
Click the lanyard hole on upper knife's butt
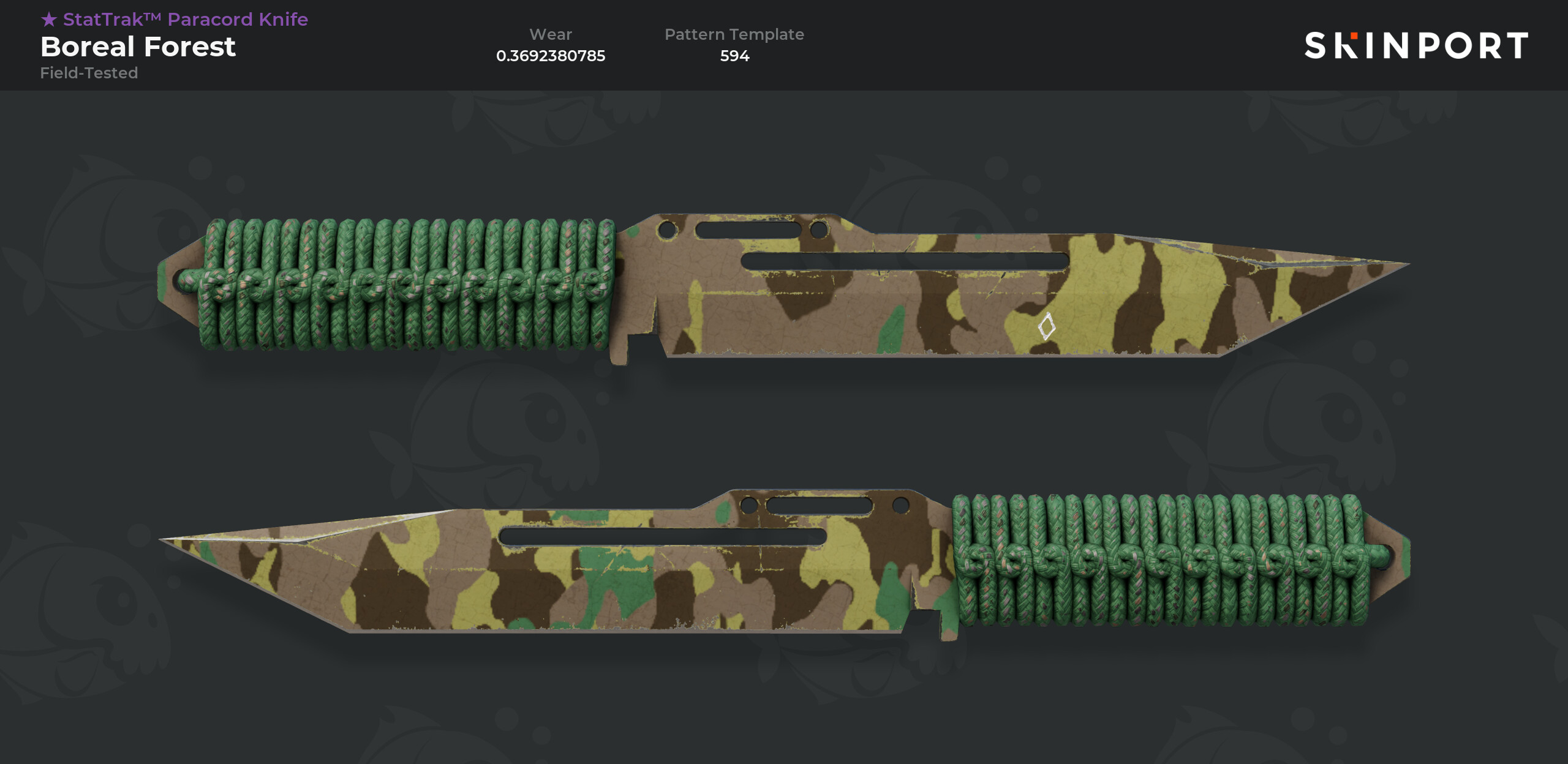tap(184, 280)
